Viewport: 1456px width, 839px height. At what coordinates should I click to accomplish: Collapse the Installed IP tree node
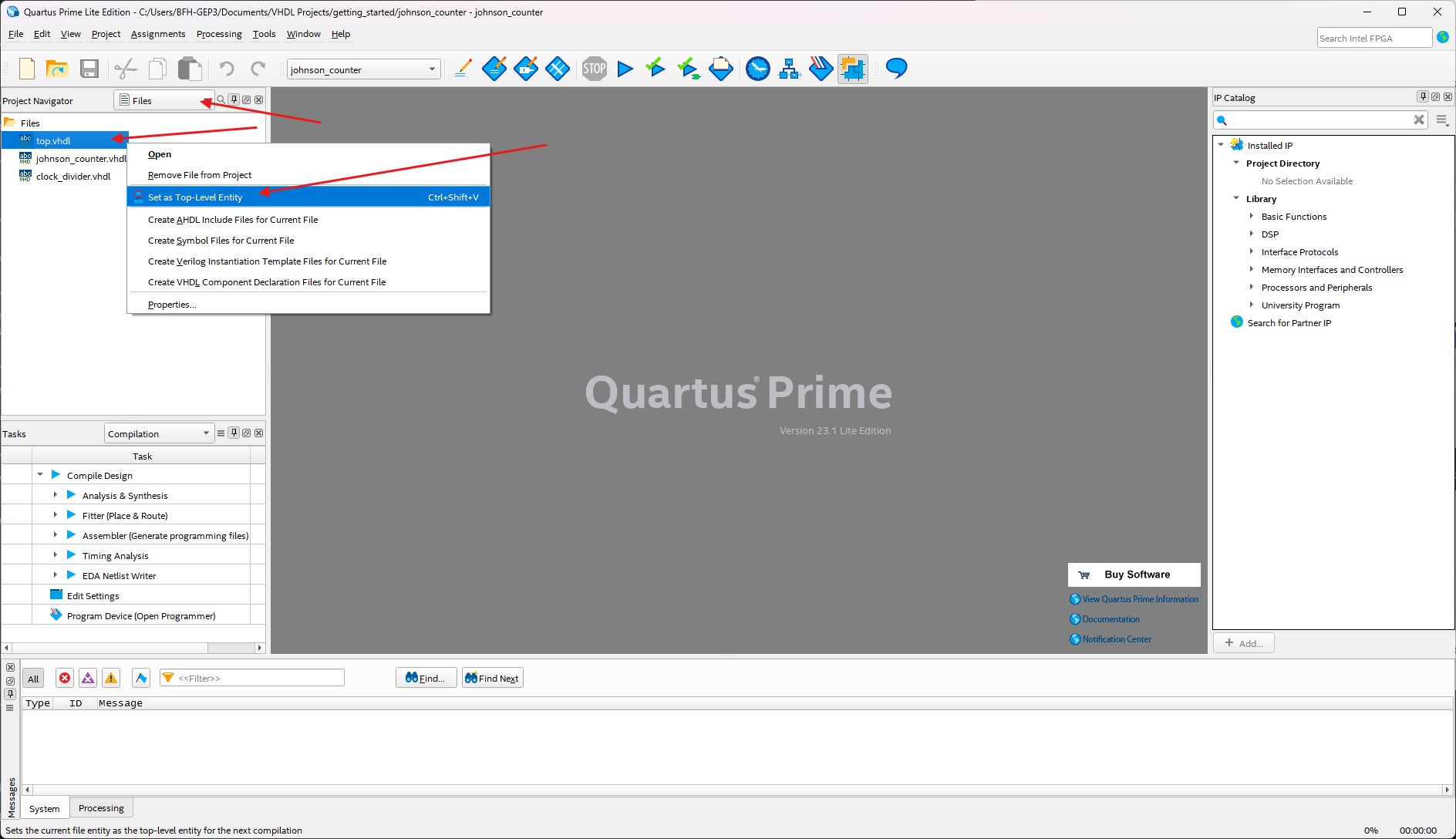point(1221,145)
